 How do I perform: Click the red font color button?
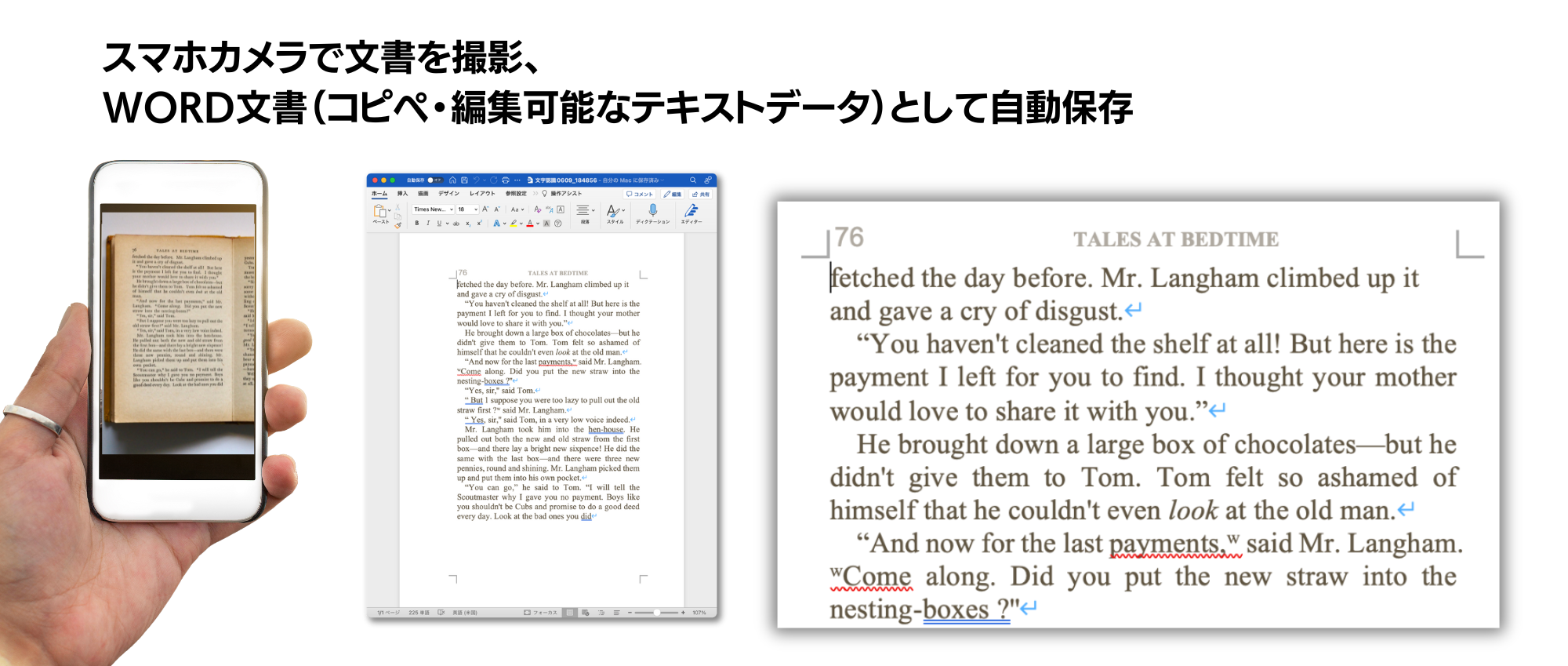(x=530, y=223)
